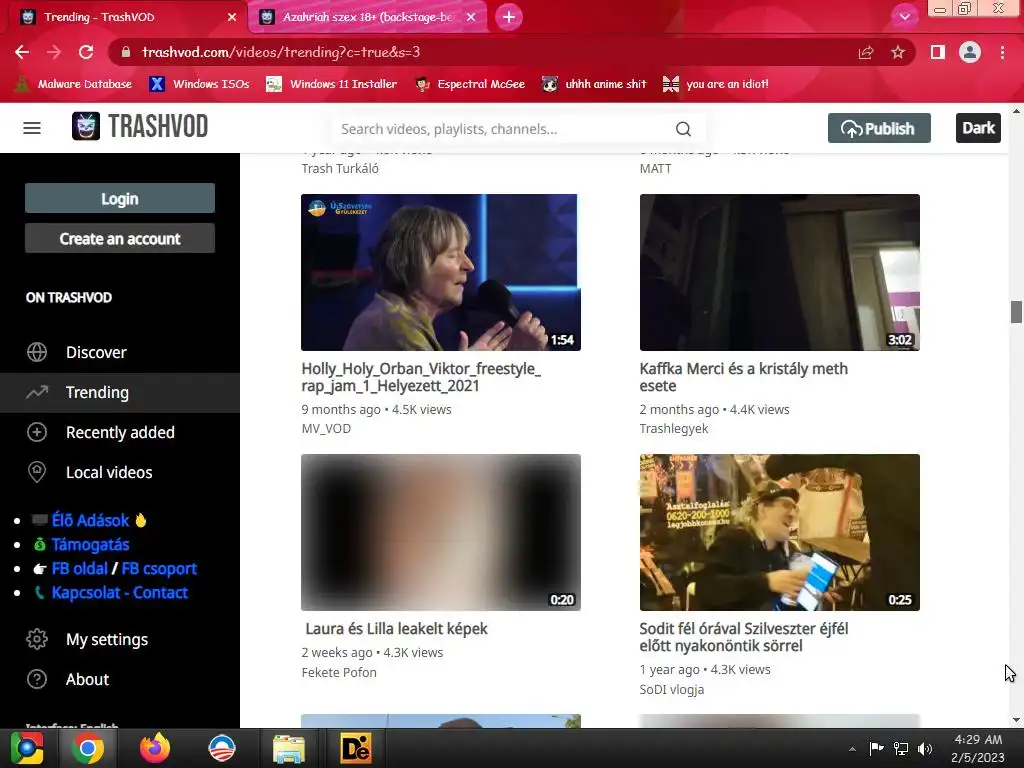Click the Kaffka Merci és a kristály title
1024x768 pixels.
pyautogui.click(x=743, y=377)
